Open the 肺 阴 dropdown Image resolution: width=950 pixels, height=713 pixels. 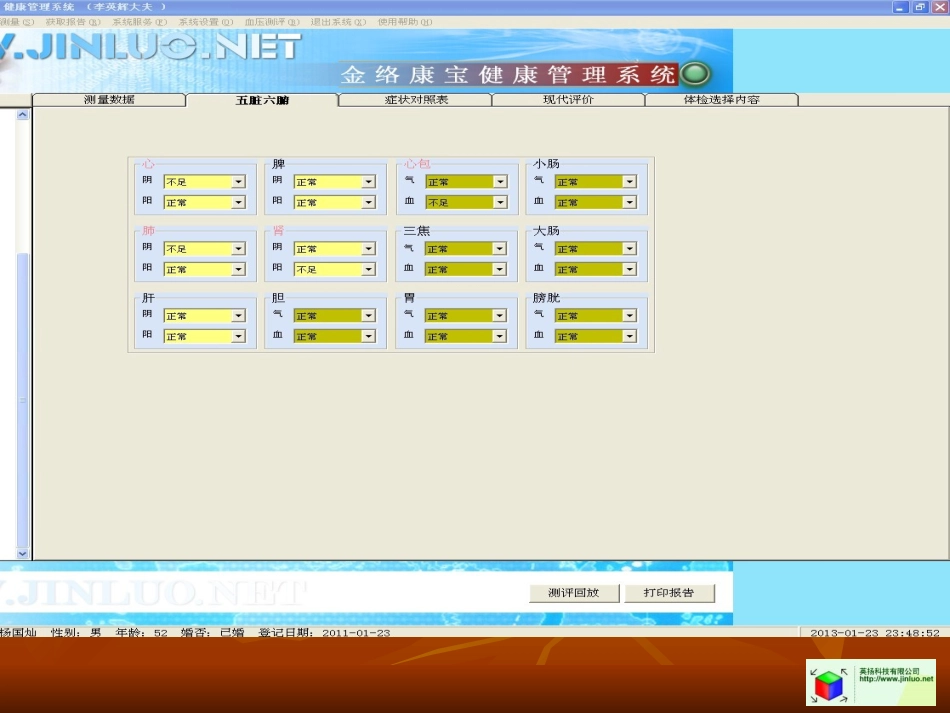pyautogui.click(x=238, y=249)
